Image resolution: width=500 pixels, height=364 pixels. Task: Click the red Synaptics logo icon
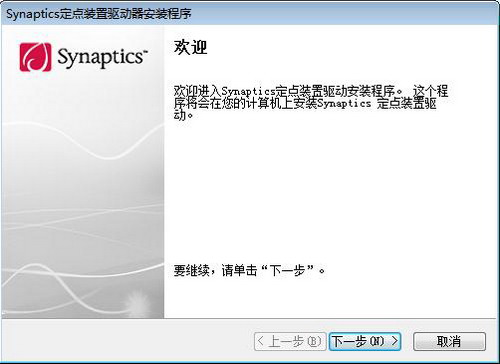pyautogui.click(x=36, y=57)
